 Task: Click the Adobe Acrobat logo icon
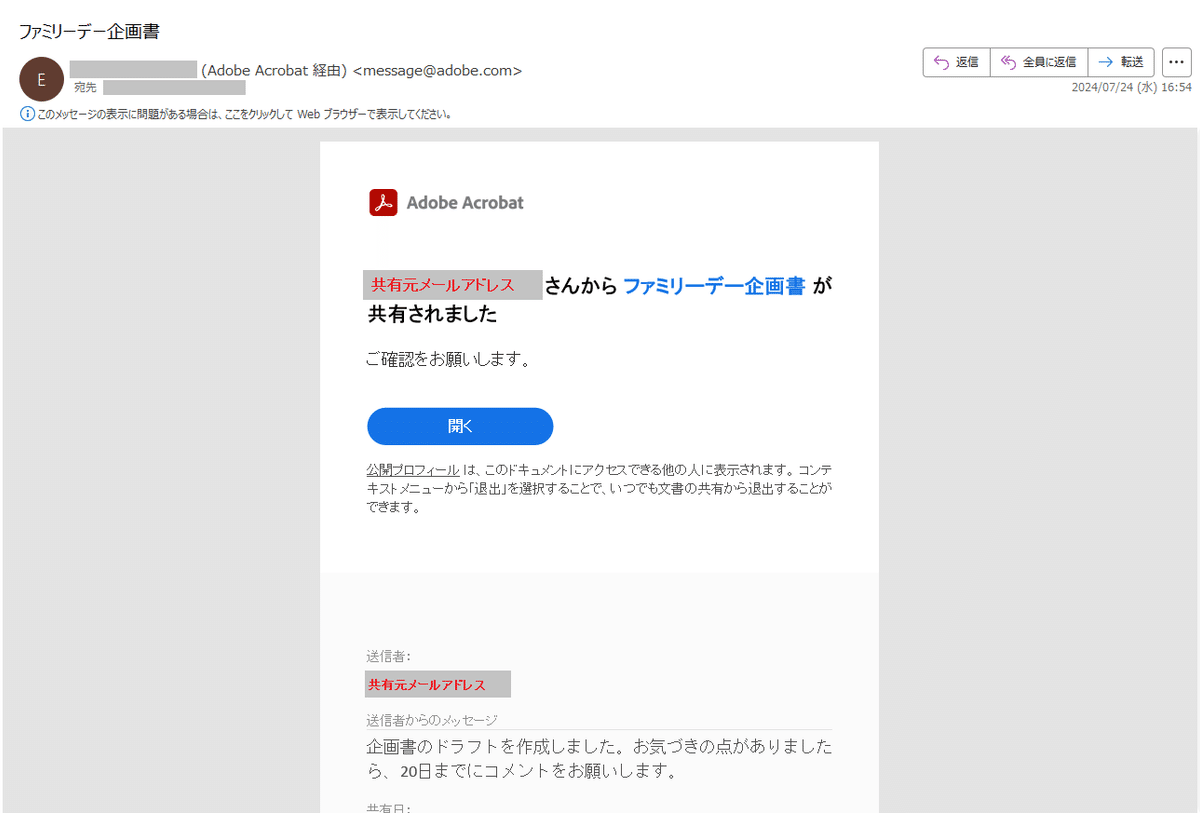(x=383, y=203)
